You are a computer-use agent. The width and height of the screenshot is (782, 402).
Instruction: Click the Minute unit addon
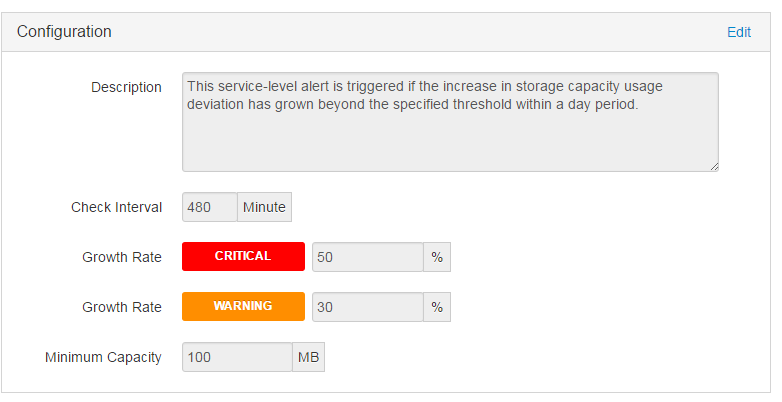[x=264, y=207]
